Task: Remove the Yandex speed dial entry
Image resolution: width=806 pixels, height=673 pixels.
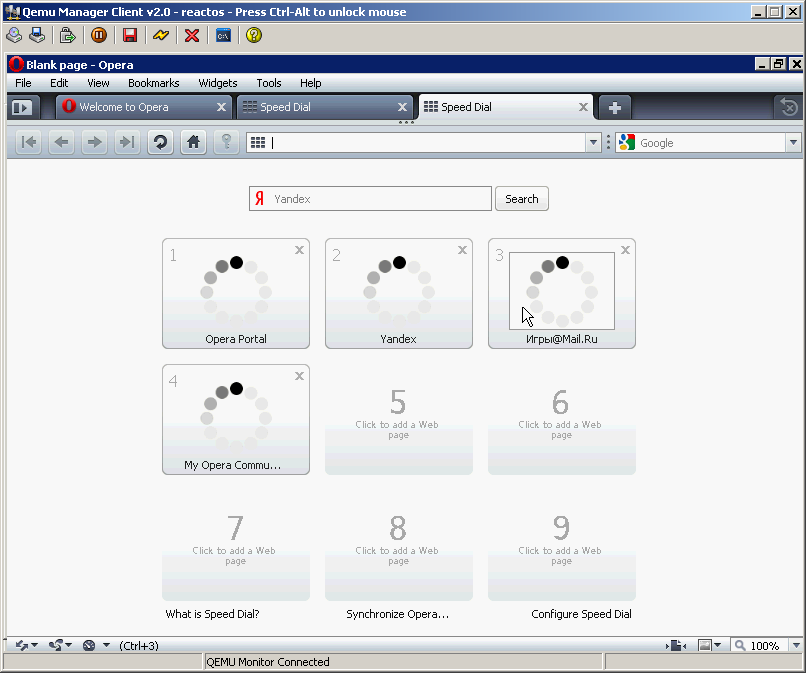Action: point(462,250)
